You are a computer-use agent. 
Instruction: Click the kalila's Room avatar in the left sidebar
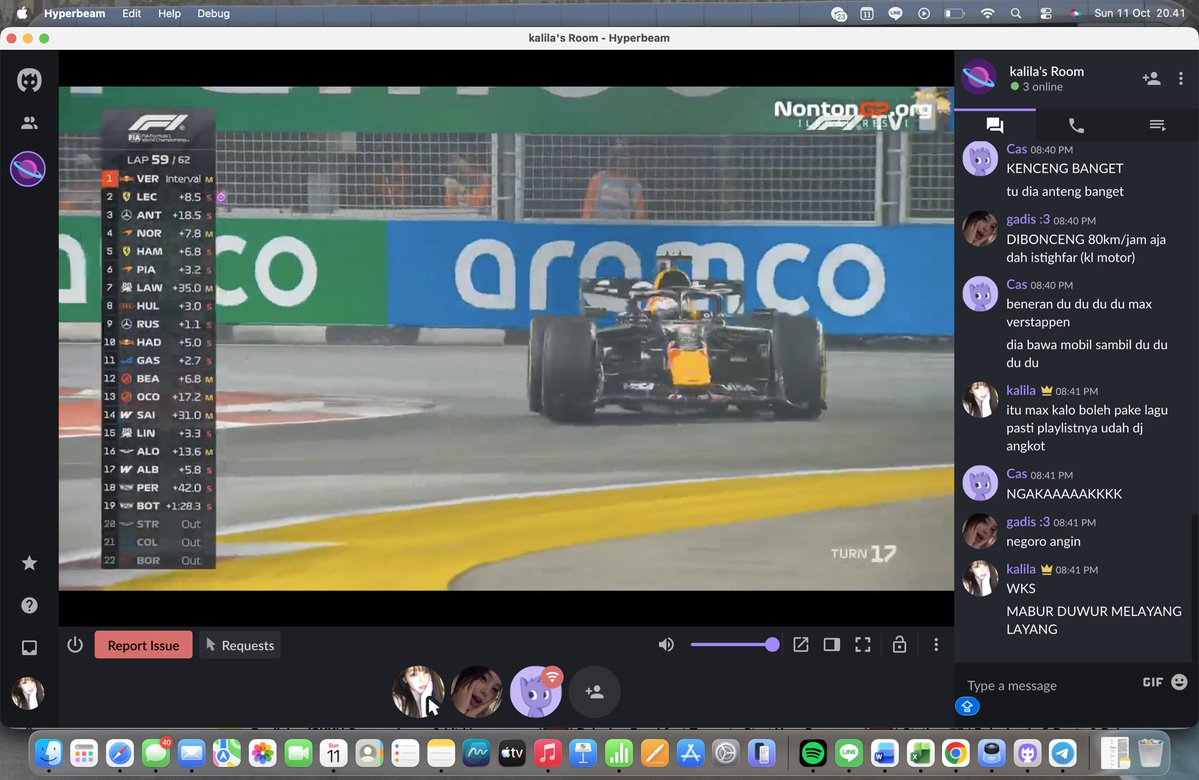pos(28,168)
